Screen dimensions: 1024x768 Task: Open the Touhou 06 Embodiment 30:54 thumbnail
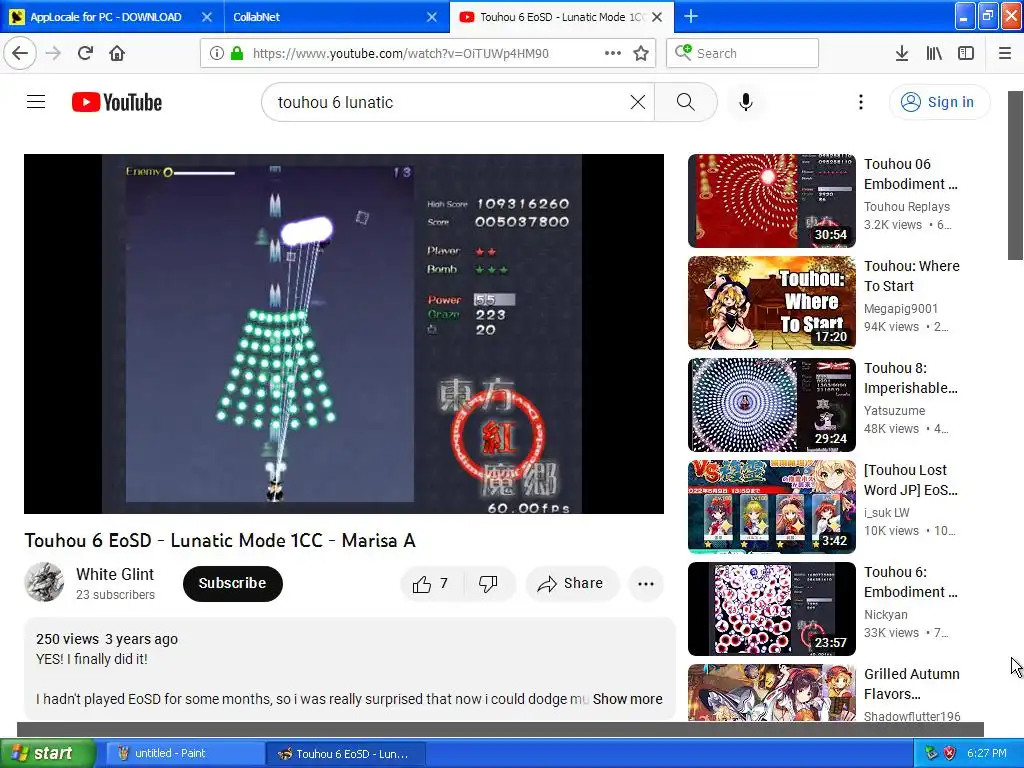click(x=771, y=200)
